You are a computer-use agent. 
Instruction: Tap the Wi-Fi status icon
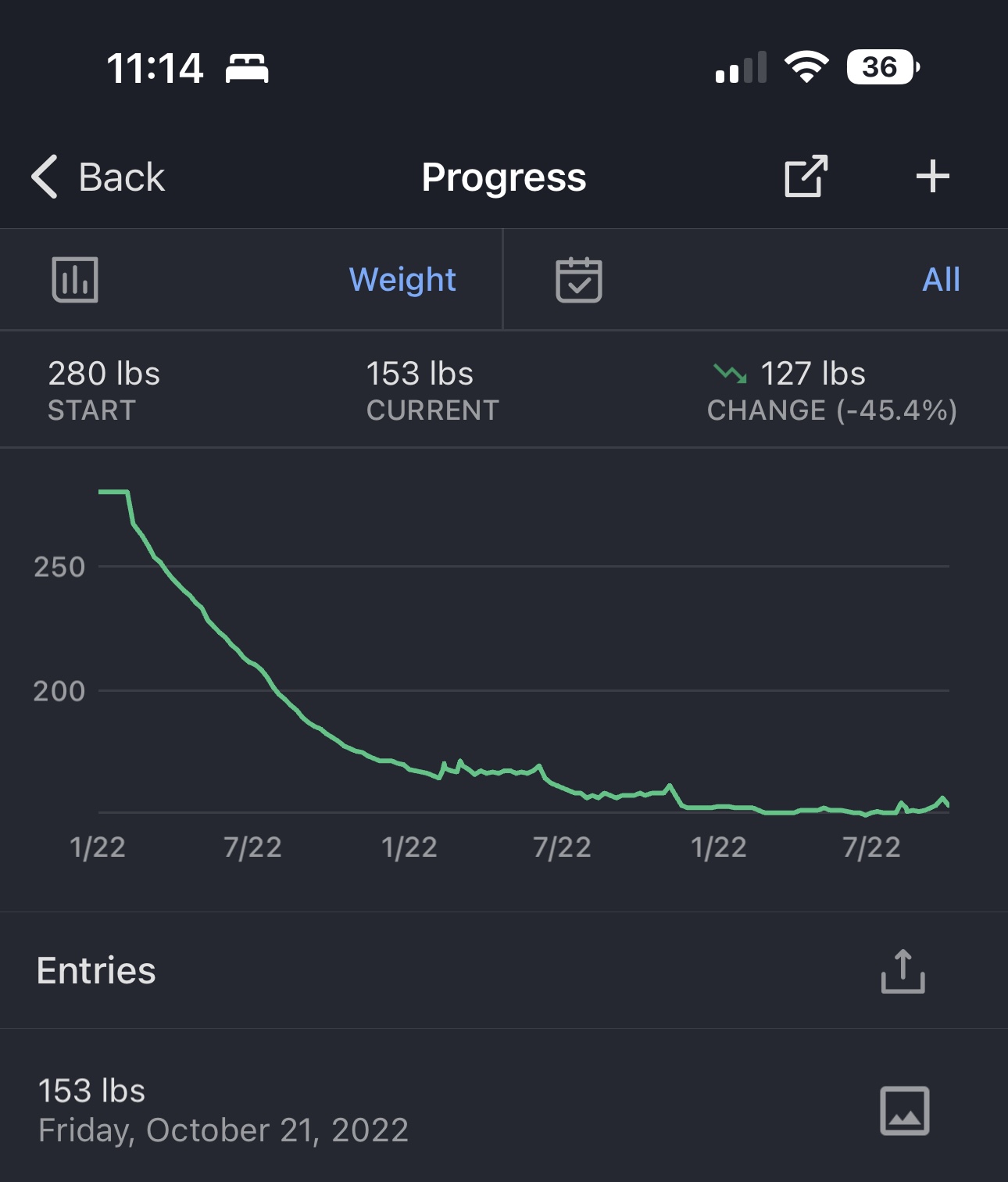click(806, 67)
